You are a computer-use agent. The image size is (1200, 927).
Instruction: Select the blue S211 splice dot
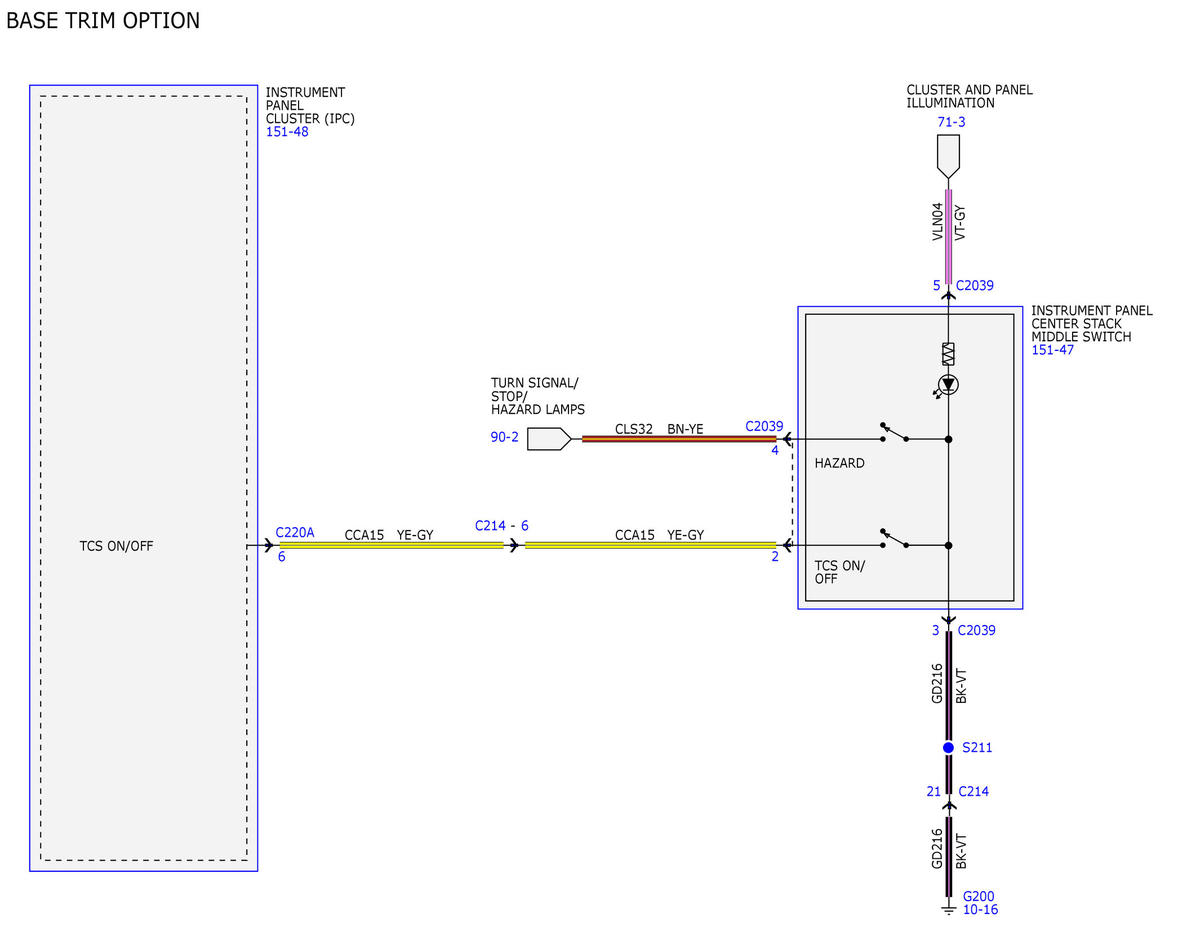tap(948, 747)
